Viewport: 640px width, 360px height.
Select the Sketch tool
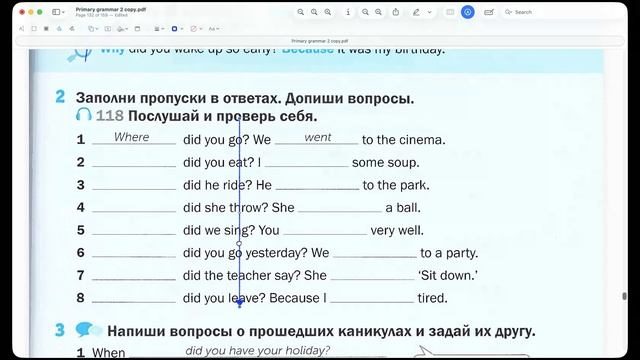tap(59, 29)
